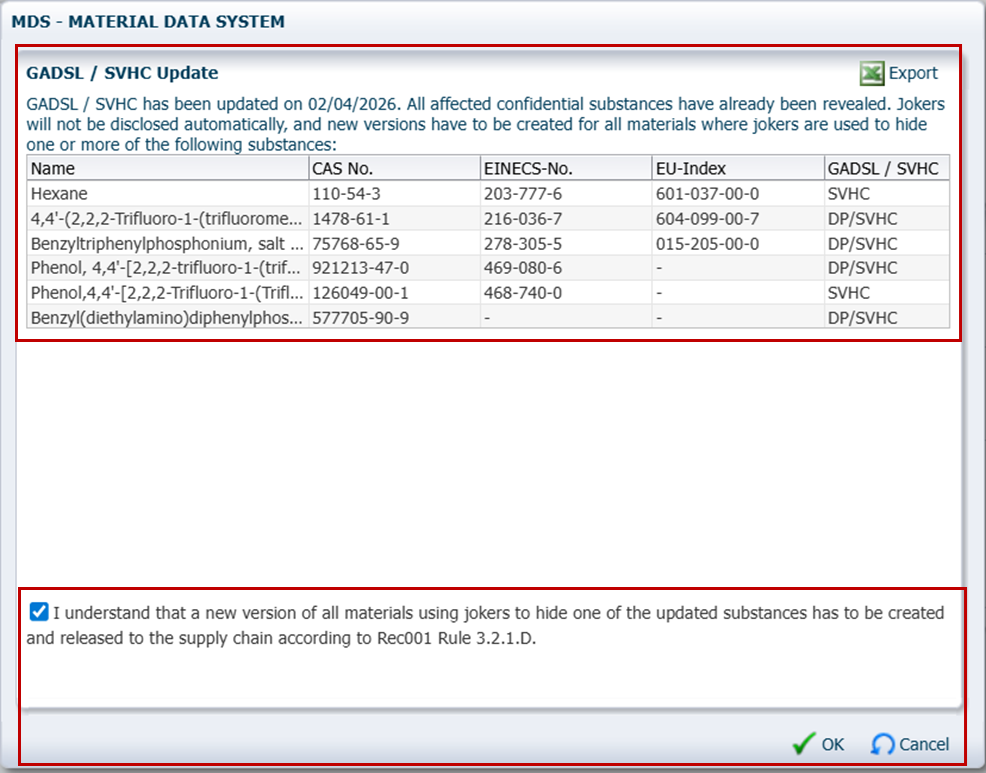This screenshot has height=773, width=986.
Task: Select the Hexane row
Action: click(x=488, y=194)
